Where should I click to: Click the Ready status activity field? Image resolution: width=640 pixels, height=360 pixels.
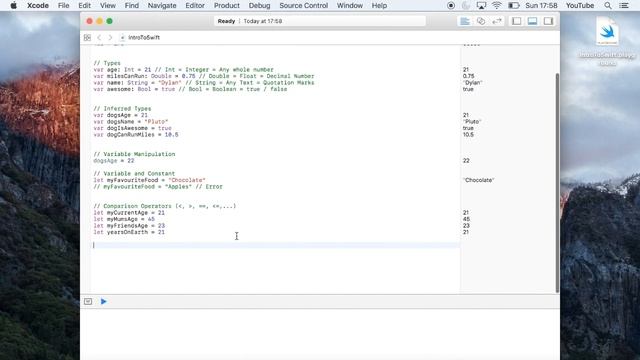point(320,21)
